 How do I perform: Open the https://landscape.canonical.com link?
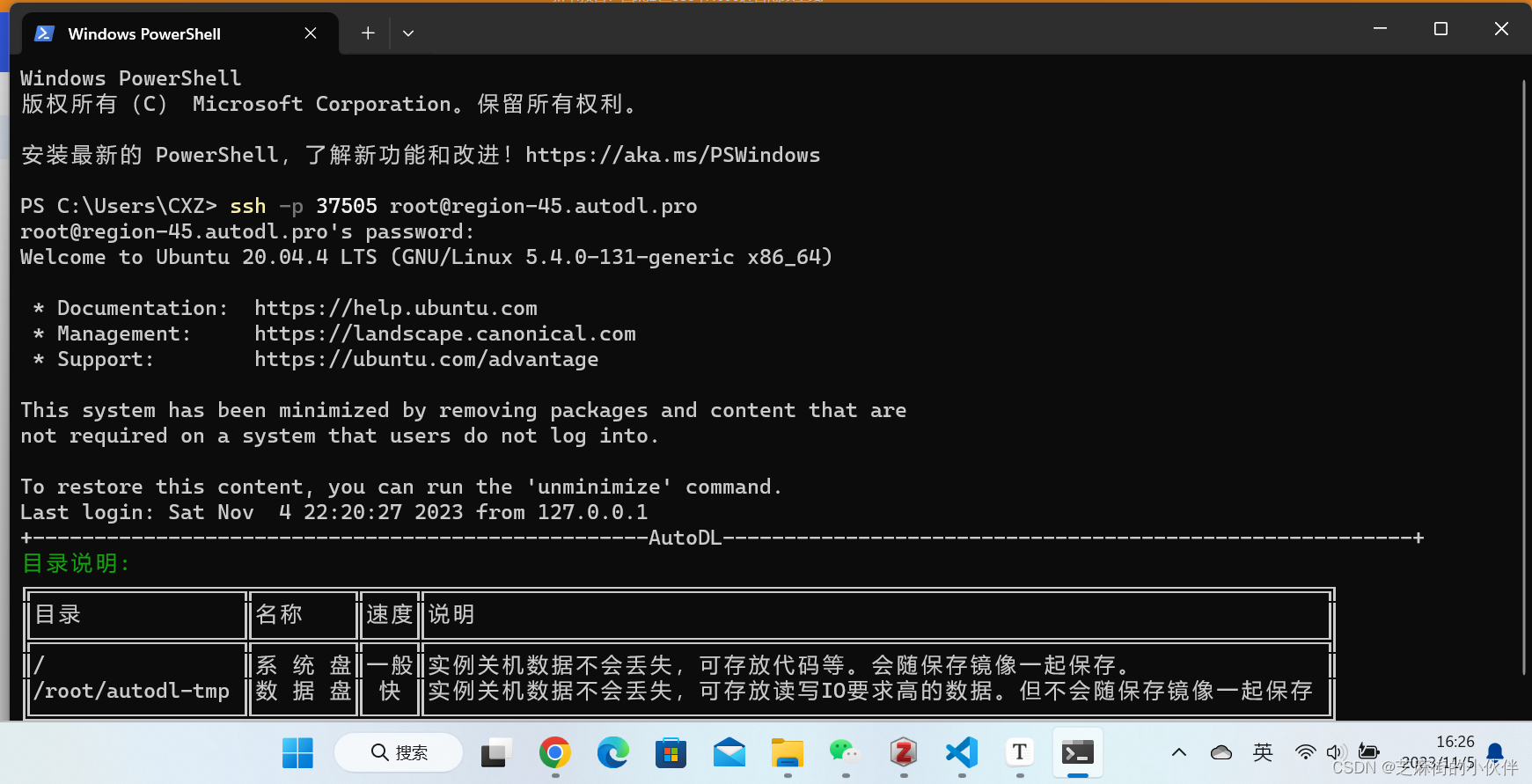(445, 334)
